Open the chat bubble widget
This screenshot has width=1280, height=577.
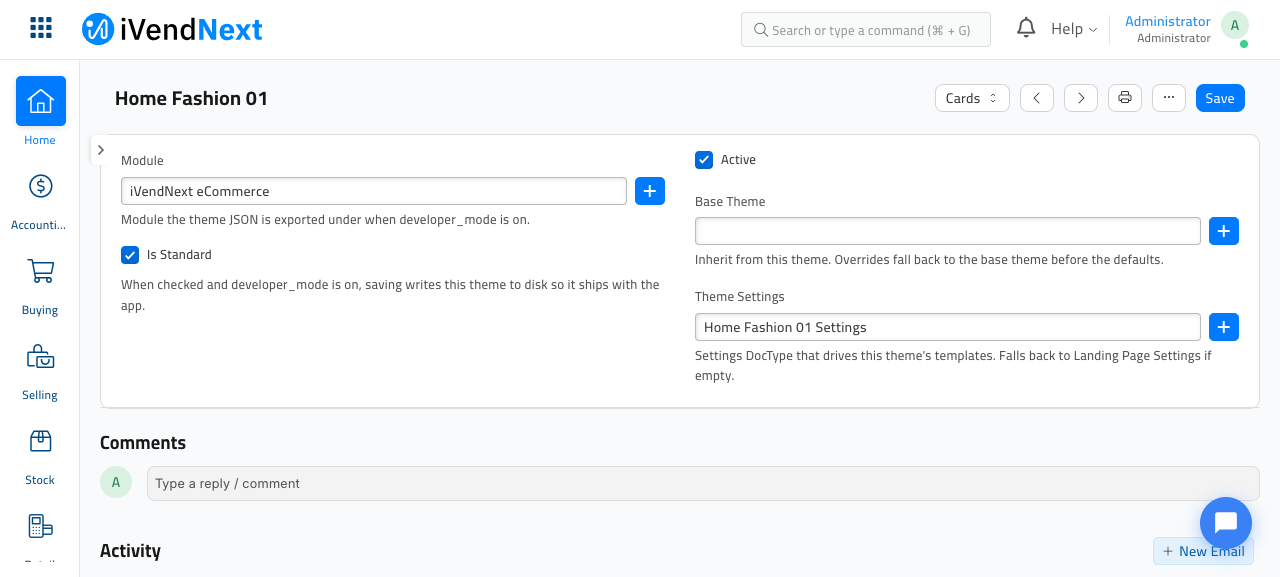click(x=1226, y=523)
